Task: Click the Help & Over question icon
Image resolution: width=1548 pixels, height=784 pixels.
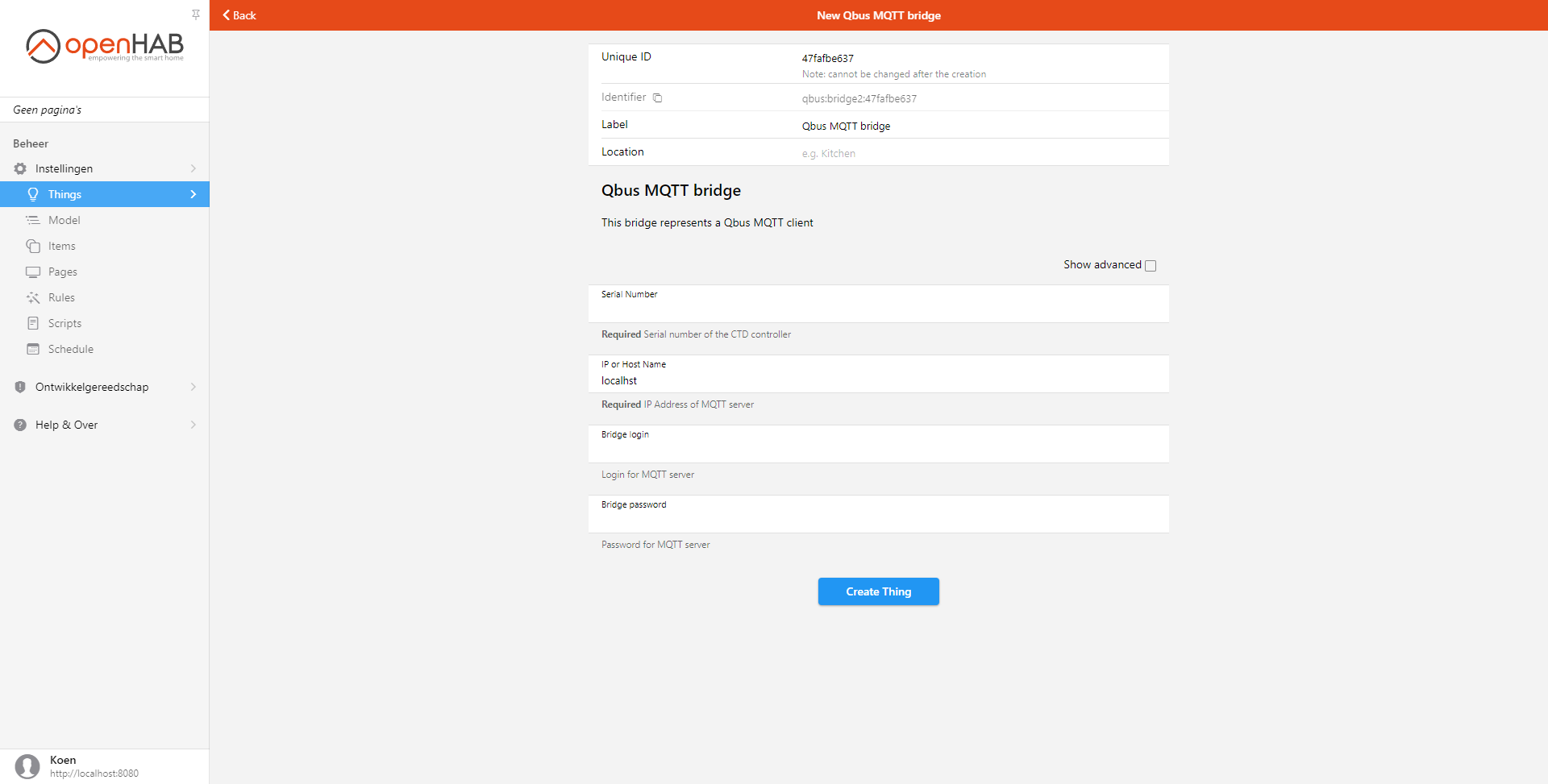Action: click(20, 425)
